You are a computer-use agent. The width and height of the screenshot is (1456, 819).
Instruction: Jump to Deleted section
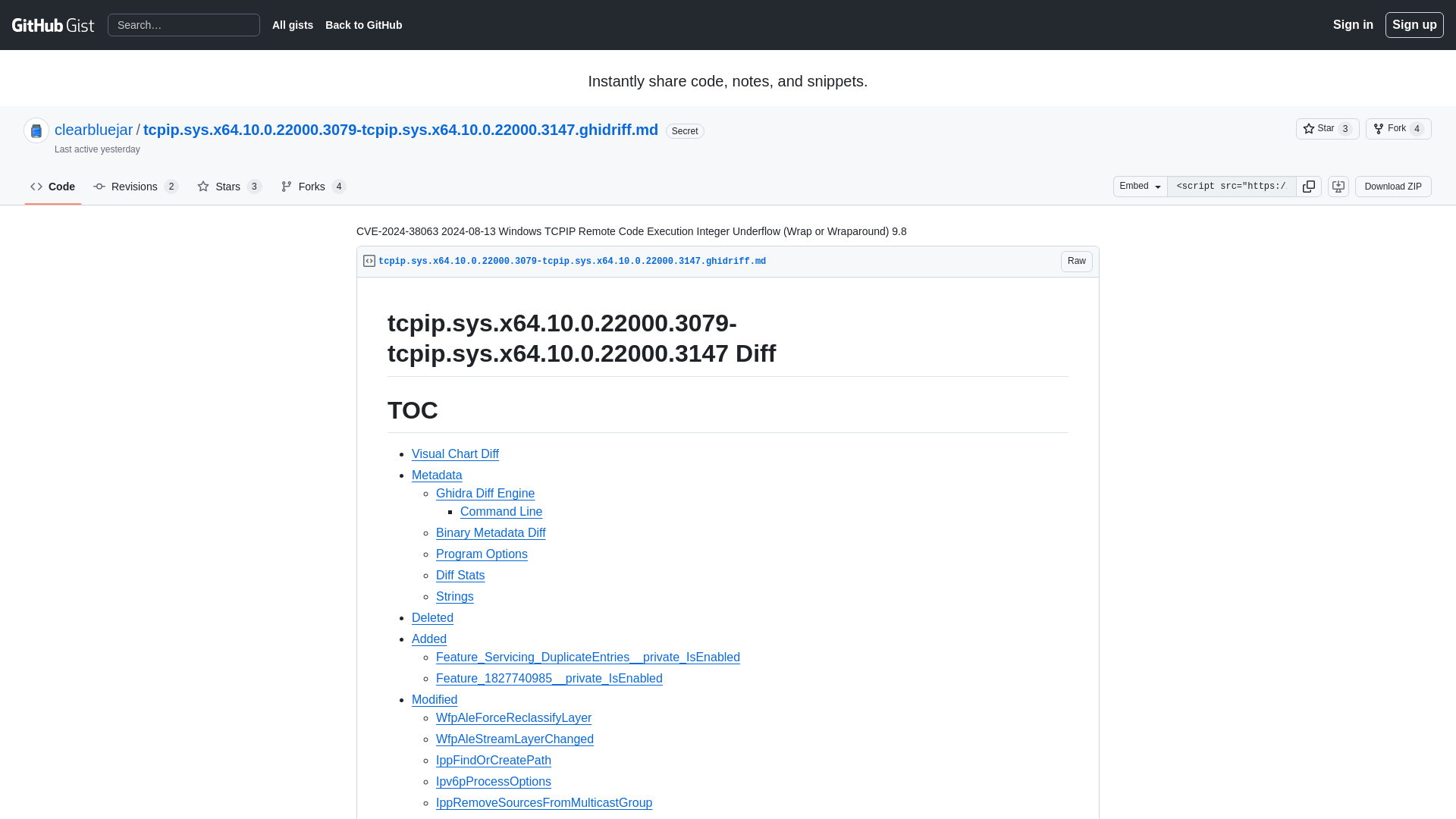click(x=432, y=617)
